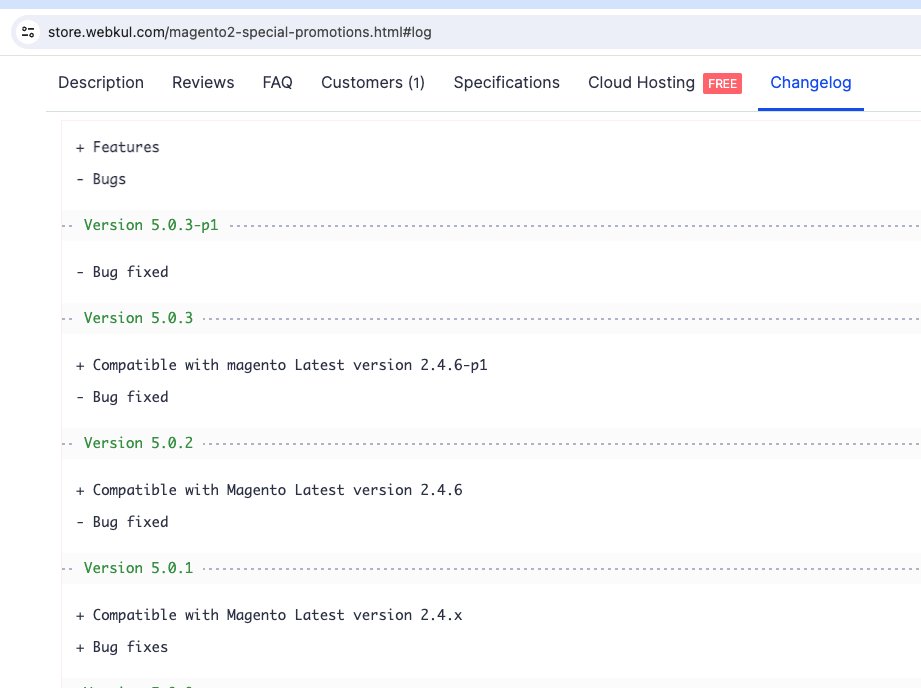
Task: Click the 'Version 5.0.3-p1' heading
Action: (151, 225)
